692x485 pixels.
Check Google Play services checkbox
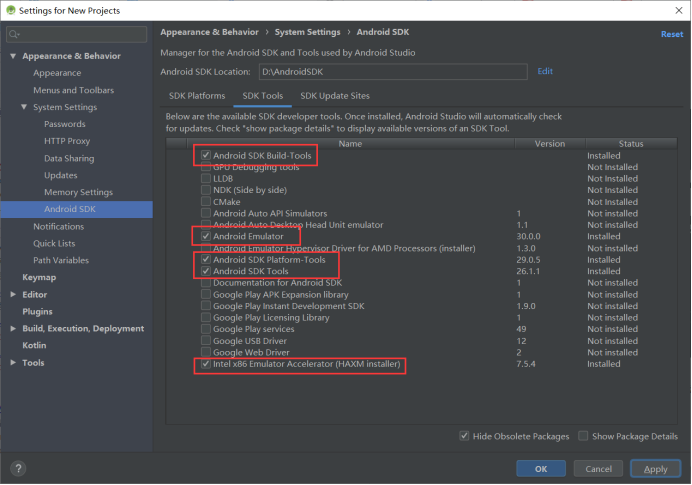tap(206, 329)
